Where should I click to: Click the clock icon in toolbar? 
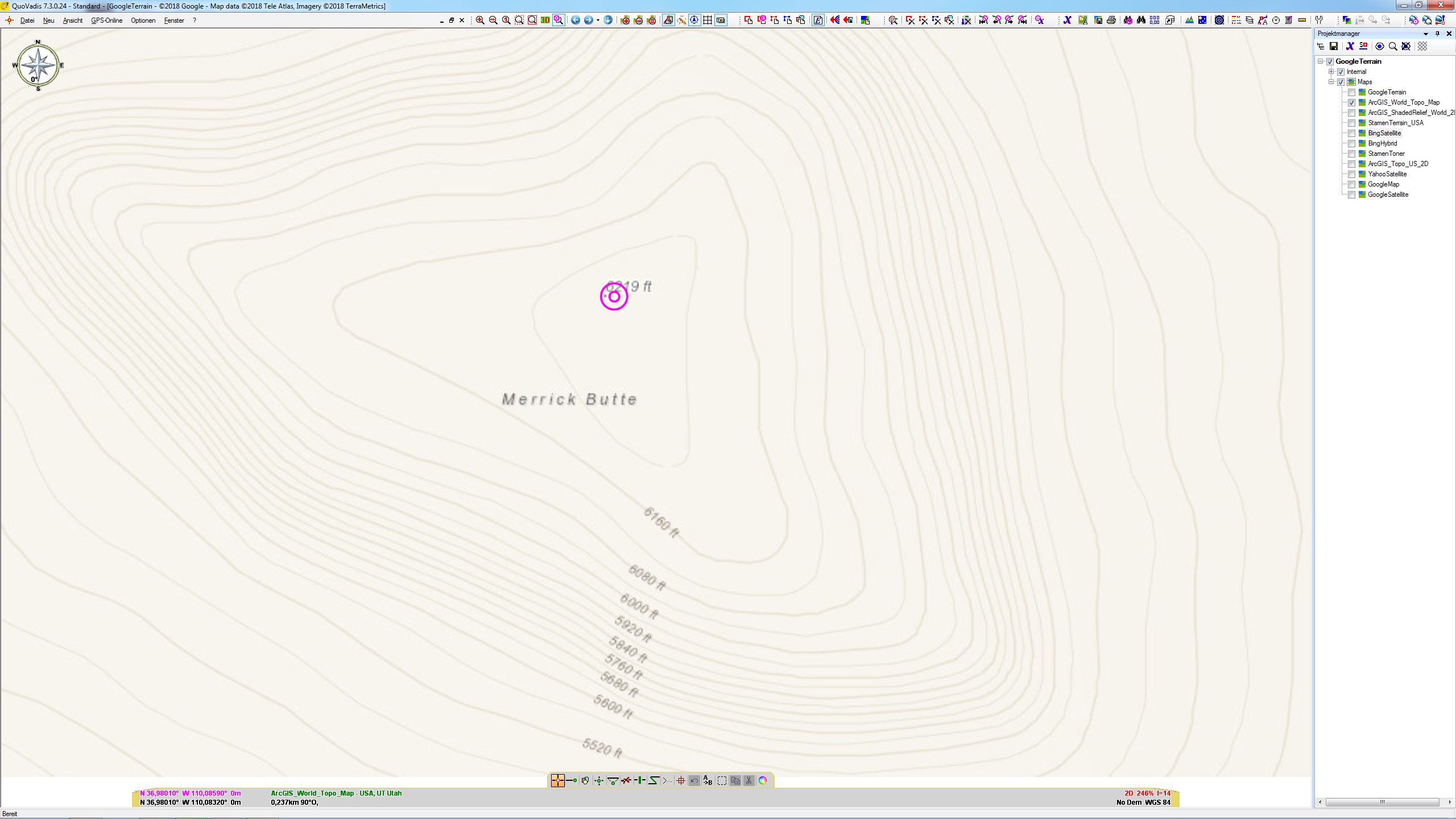tap(1276, 20)
